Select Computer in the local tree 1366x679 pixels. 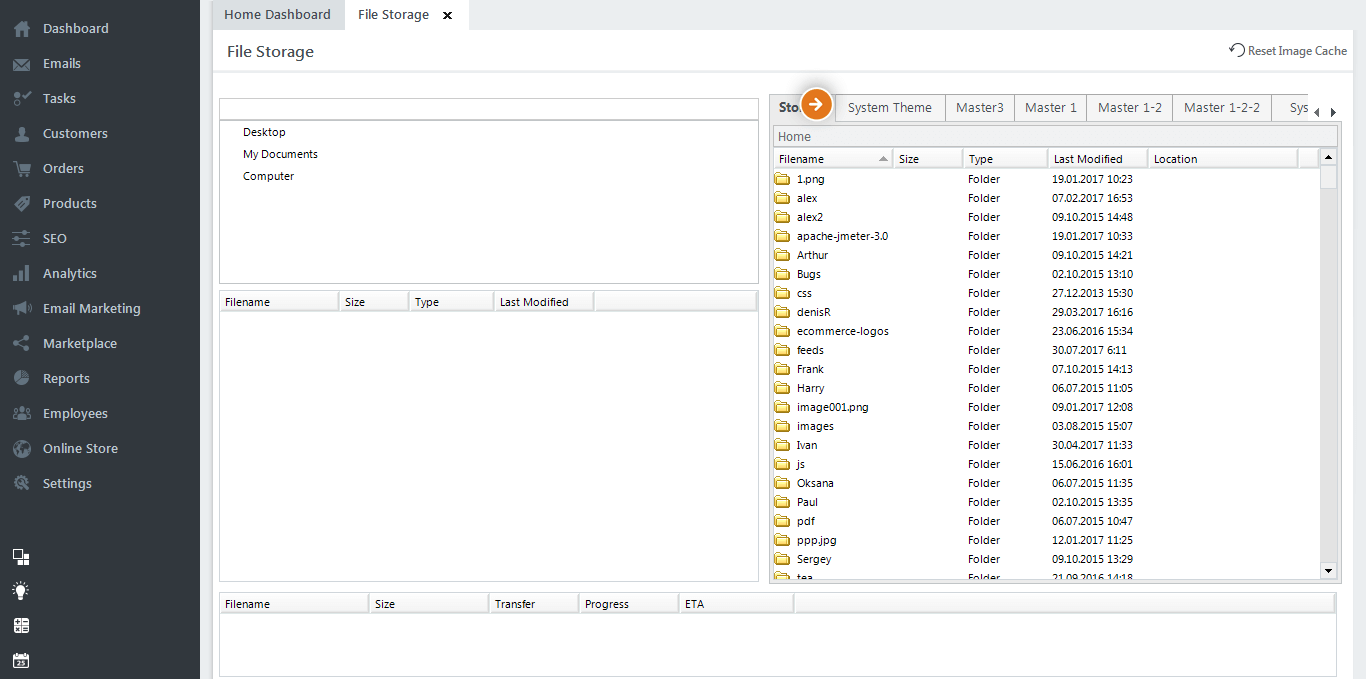click(x=268, y=176)
